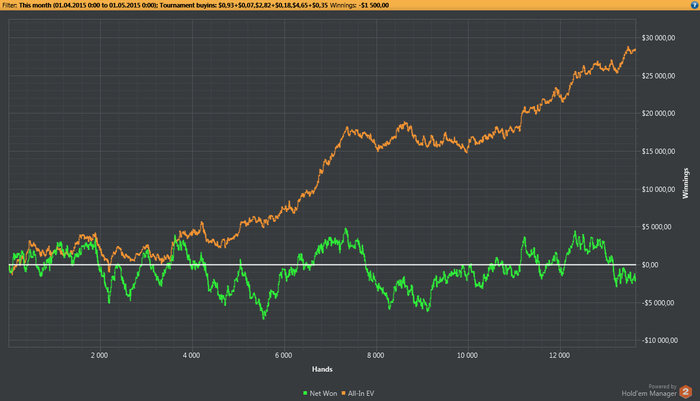
Task: Click the $30 000,00 axis label
Action: 658,38
